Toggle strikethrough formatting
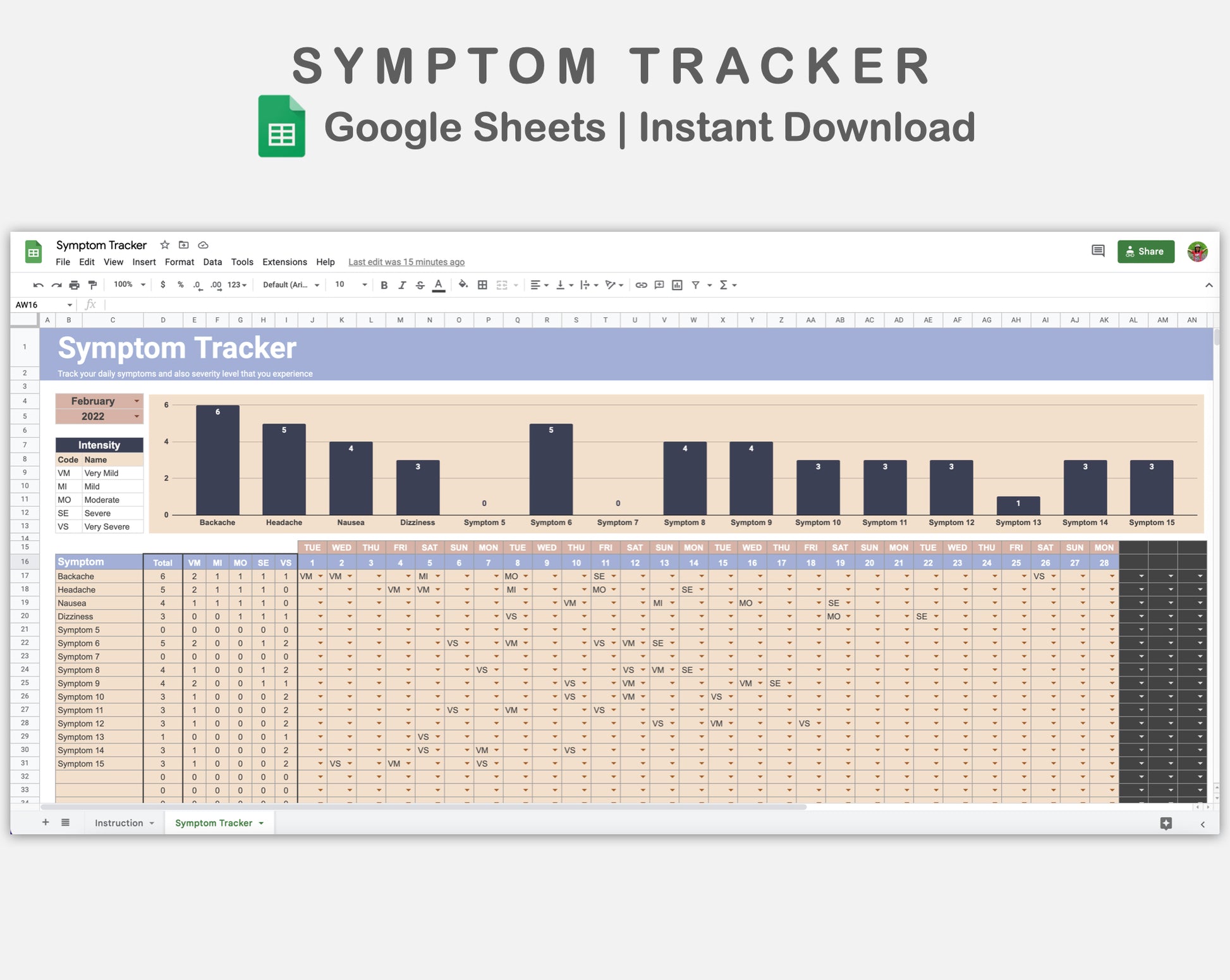 point(420,285)
